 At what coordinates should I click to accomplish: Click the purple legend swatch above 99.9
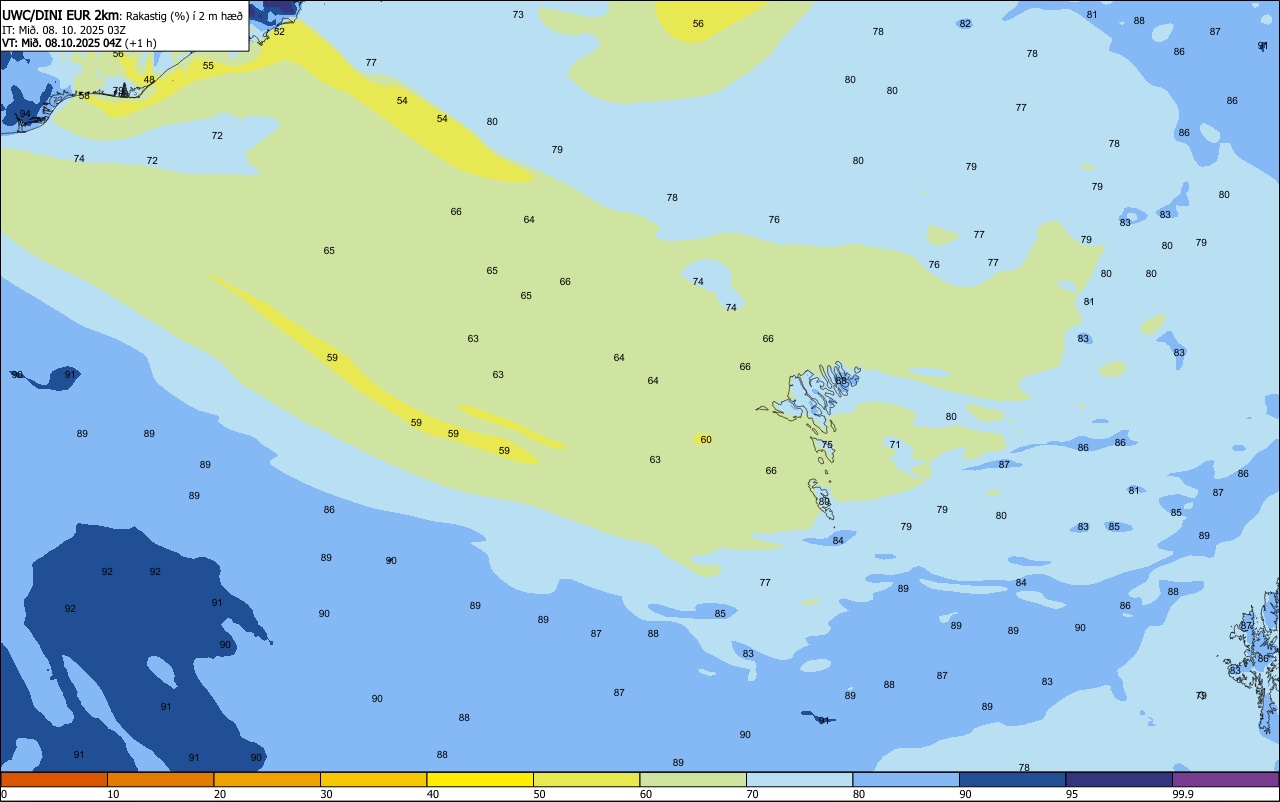click(x=1225, y=779)
